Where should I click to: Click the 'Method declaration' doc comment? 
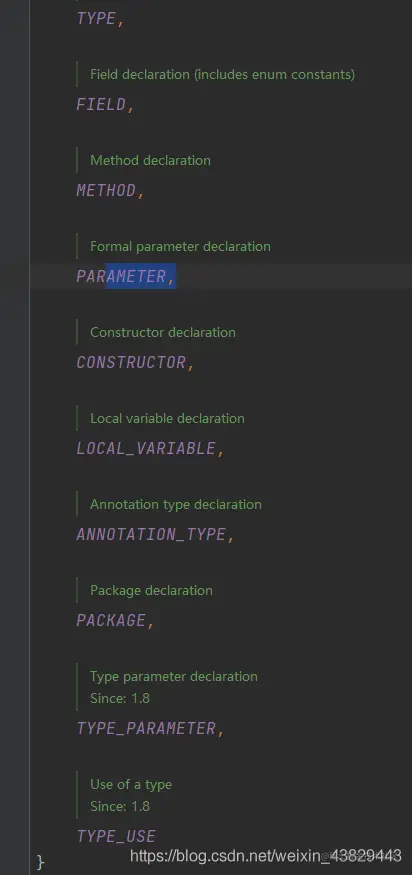(150, 160)
